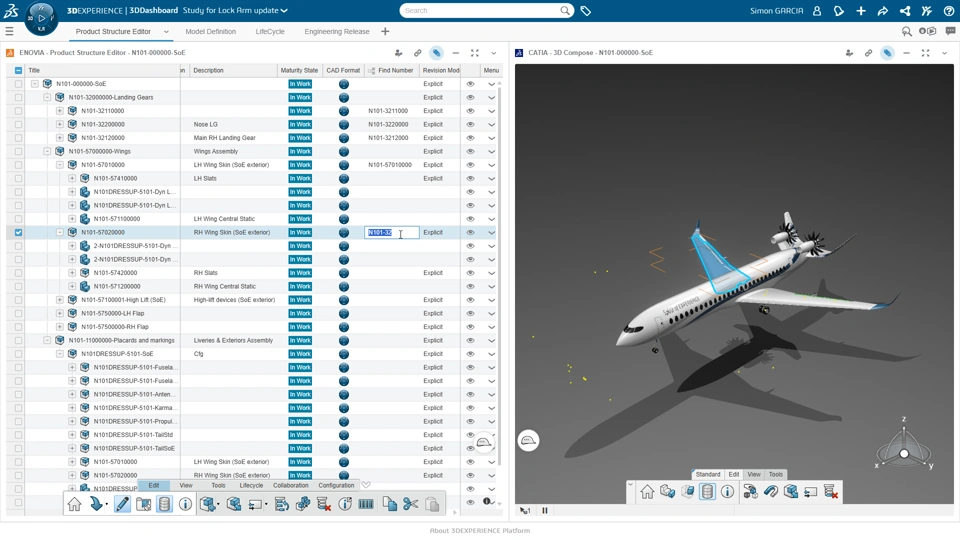
Task: Click the tag icon beside the search box
Action: (585, 10)
